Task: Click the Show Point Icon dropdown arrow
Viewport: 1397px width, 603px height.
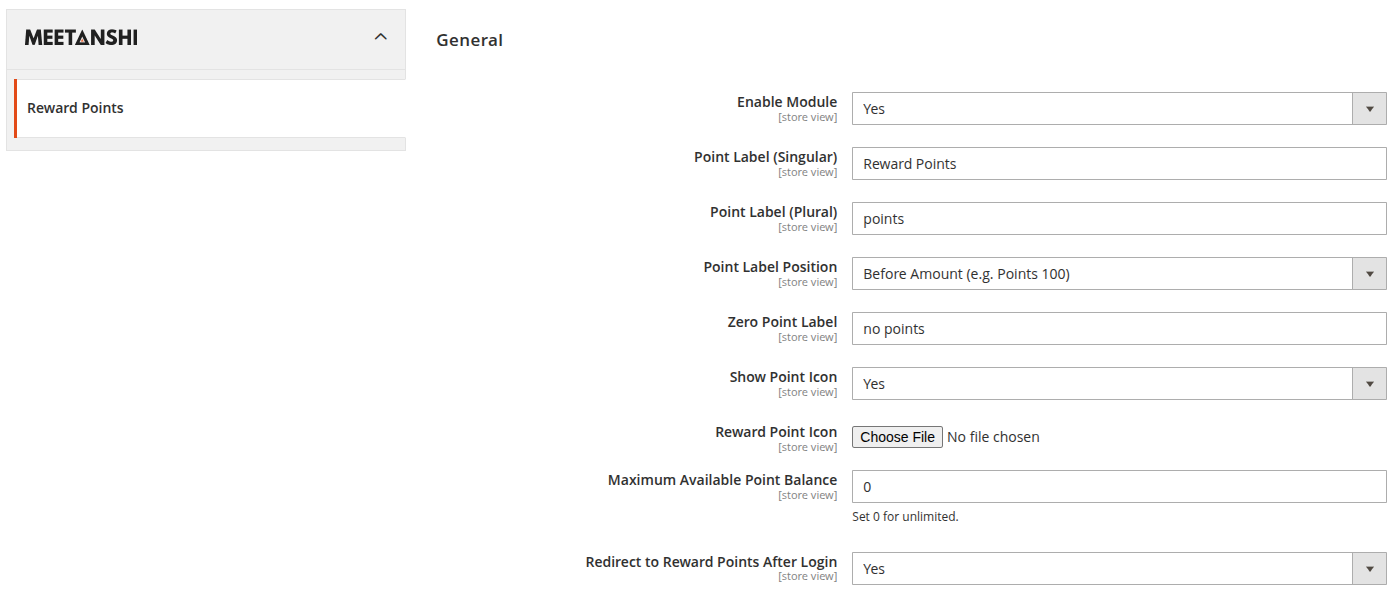Action: pos(1369,384)
